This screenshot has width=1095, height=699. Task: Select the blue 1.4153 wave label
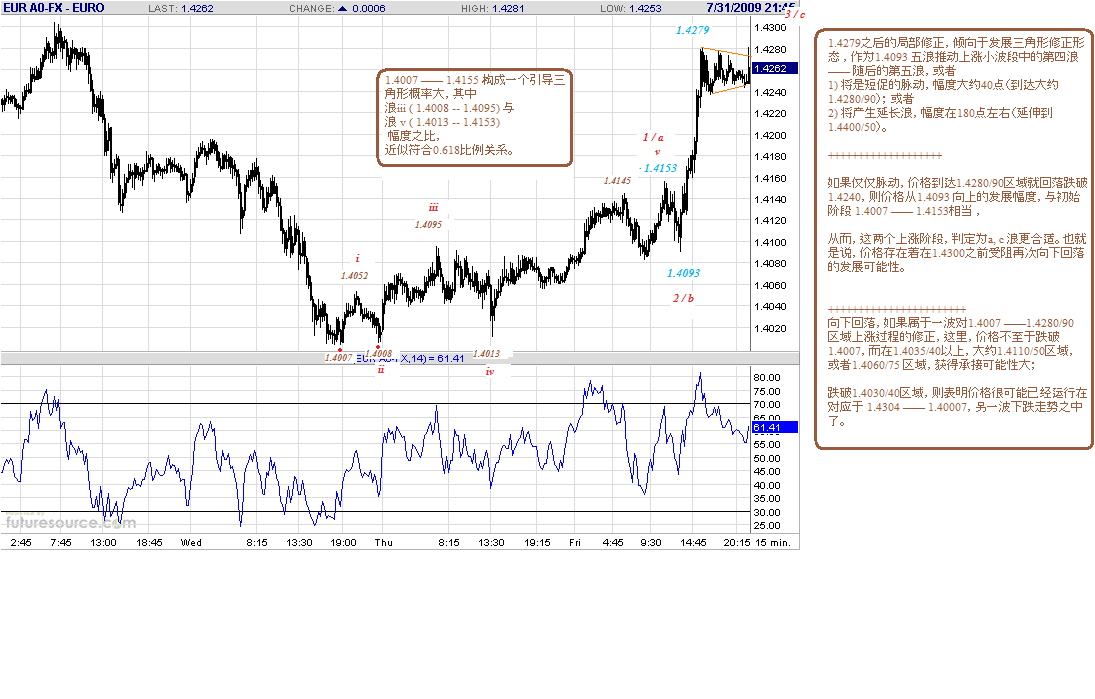661,168
